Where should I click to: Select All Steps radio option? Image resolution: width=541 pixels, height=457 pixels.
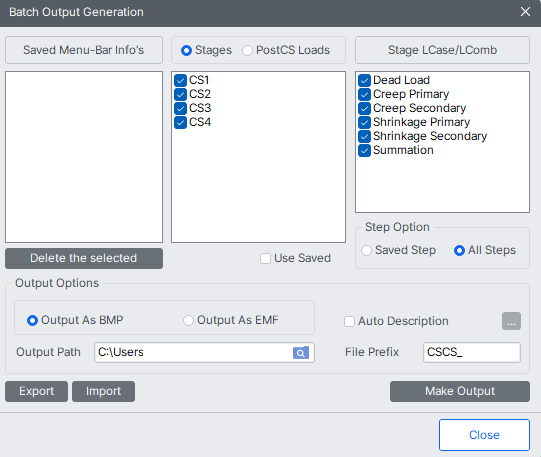[459, 250]
